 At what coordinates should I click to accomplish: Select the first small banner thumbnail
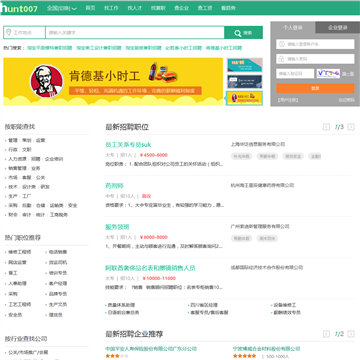[245, 65]
